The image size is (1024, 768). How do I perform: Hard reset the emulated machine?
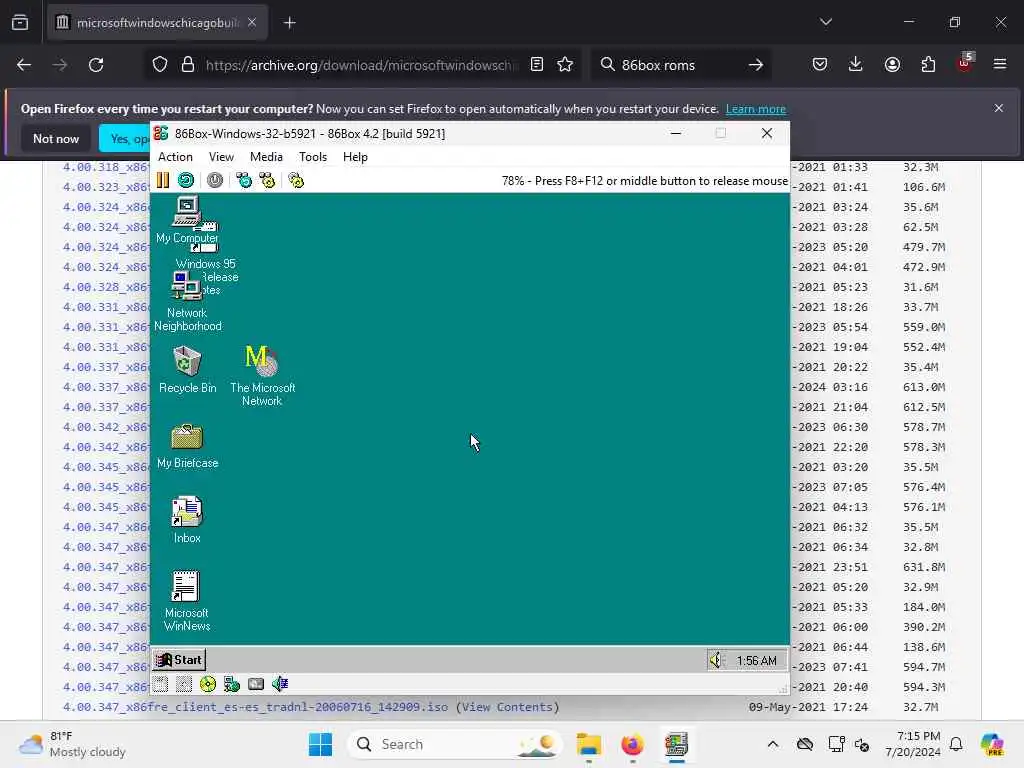(186, 180)
